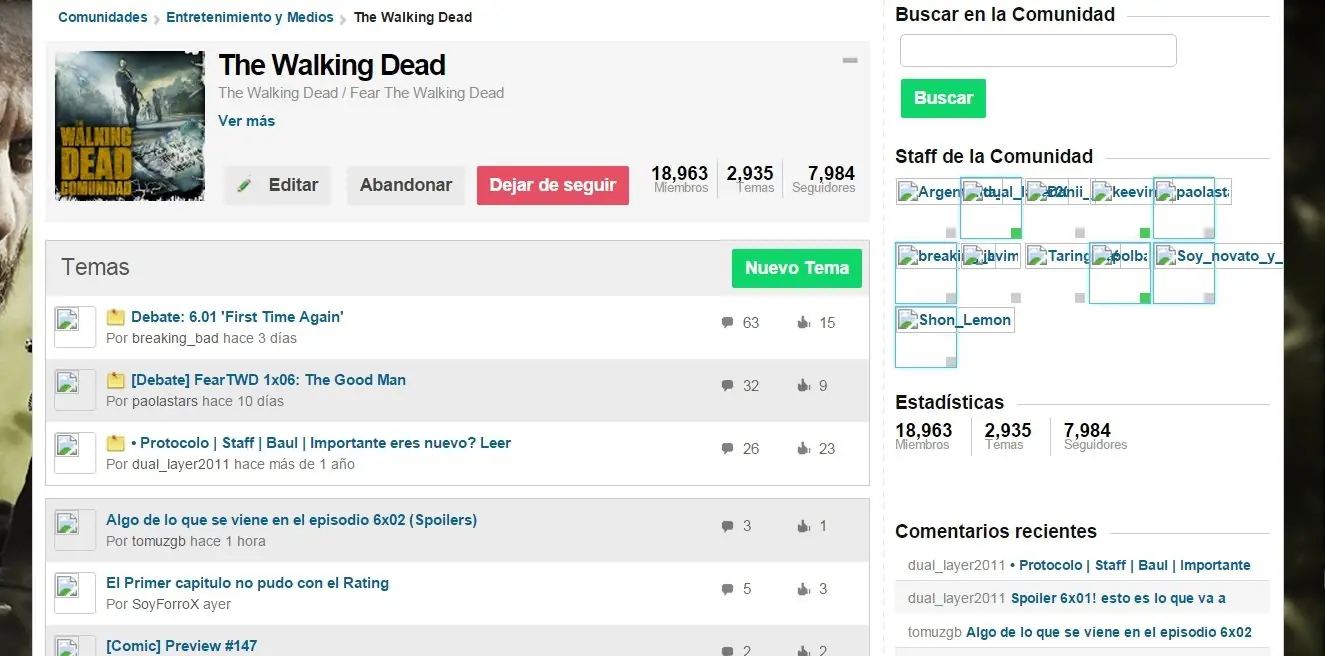Open recent comment 'Spoiler 6x01! esto es lo que va a'

pyautogui.click(x=1118, y=598)
